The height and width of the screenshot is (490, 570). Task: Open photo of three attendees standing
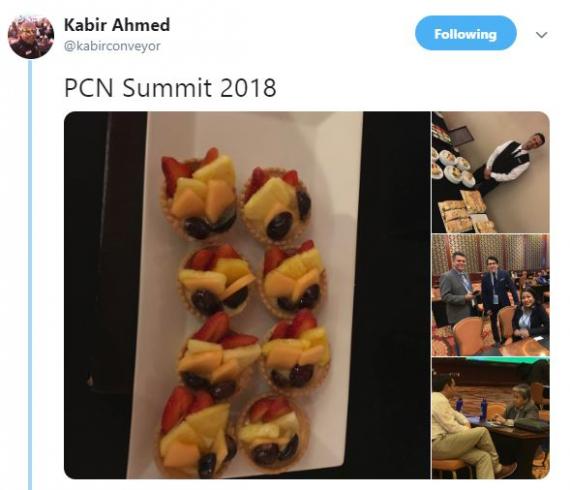[x=491, y=295]
